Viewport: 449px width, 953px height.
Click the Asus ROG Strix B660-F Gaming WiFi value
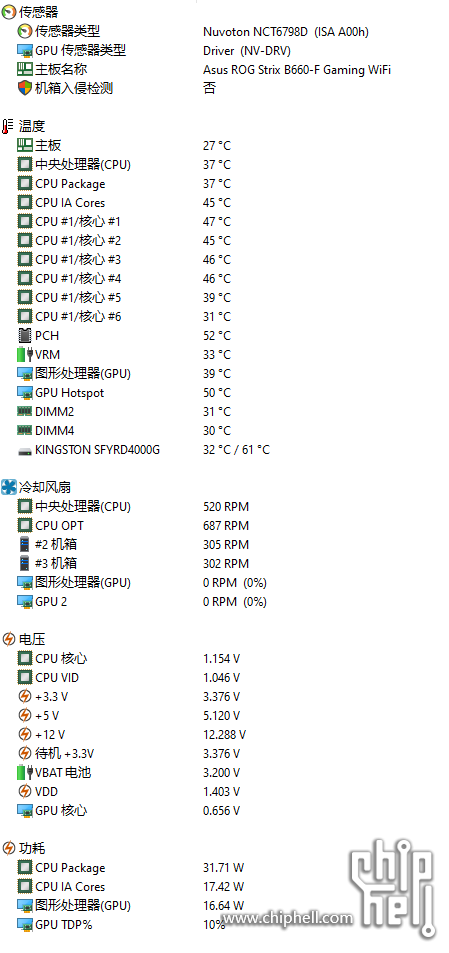pos(296,70)
